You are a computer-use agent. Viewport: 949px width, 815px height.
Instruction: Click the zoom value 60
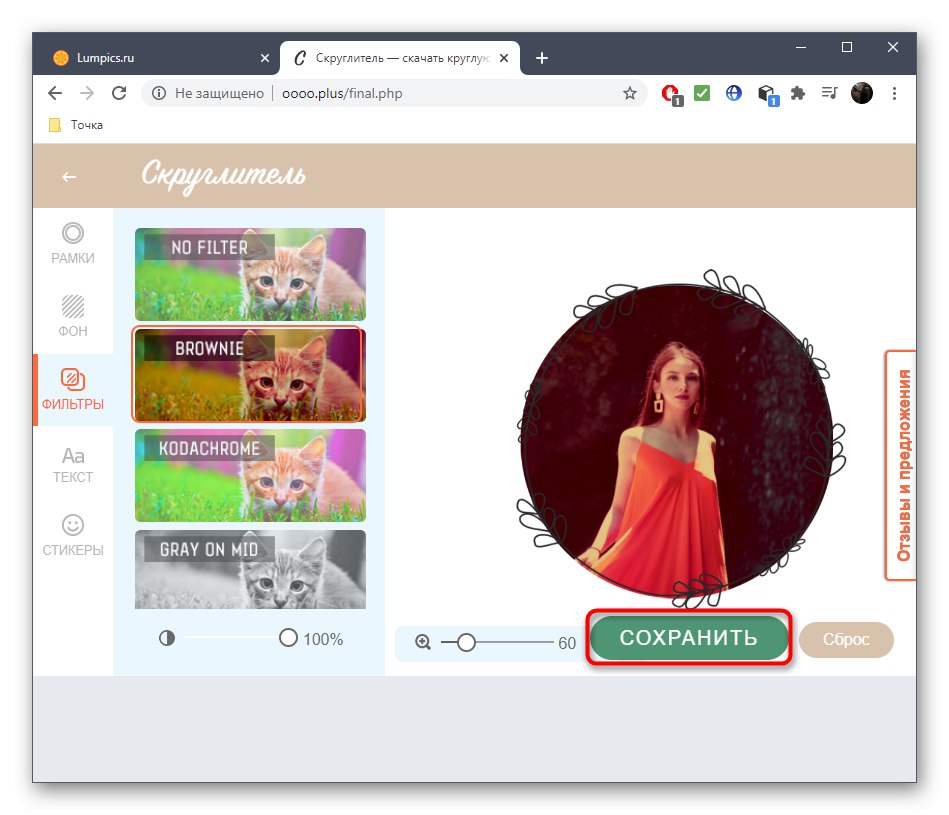point(566,643)
